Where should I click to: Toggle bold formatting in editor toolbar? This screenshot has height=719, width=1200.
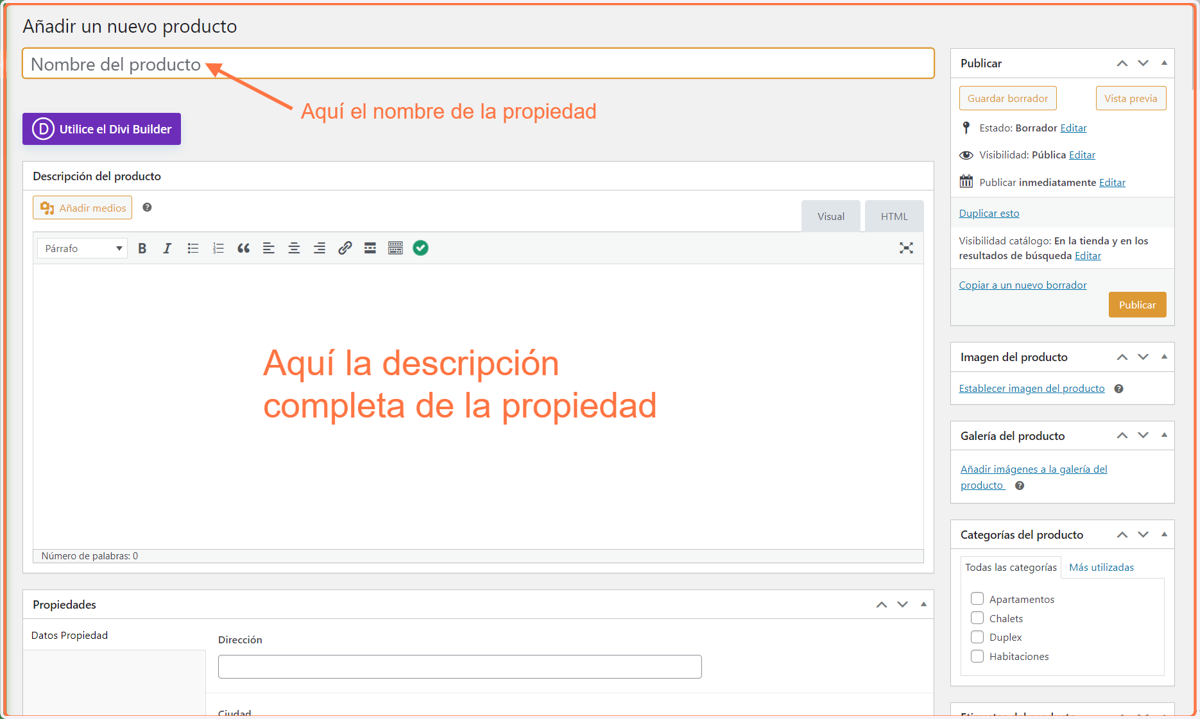pyautogui.click(x=142, y=248)
